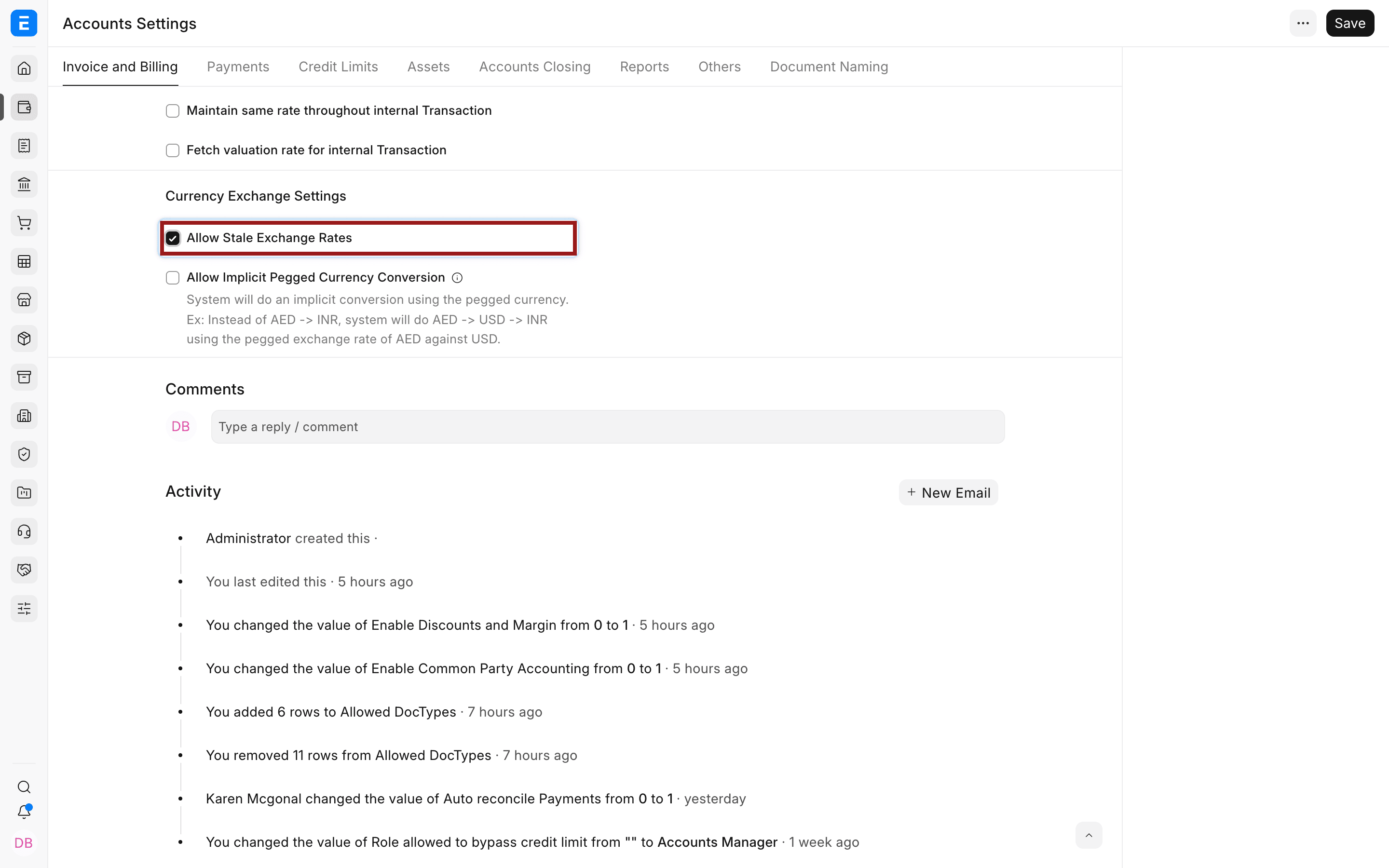Check Fetch valuation rate for internal Transaction
This screenshot has height=868, width=1389.
[x=173, y=150]
